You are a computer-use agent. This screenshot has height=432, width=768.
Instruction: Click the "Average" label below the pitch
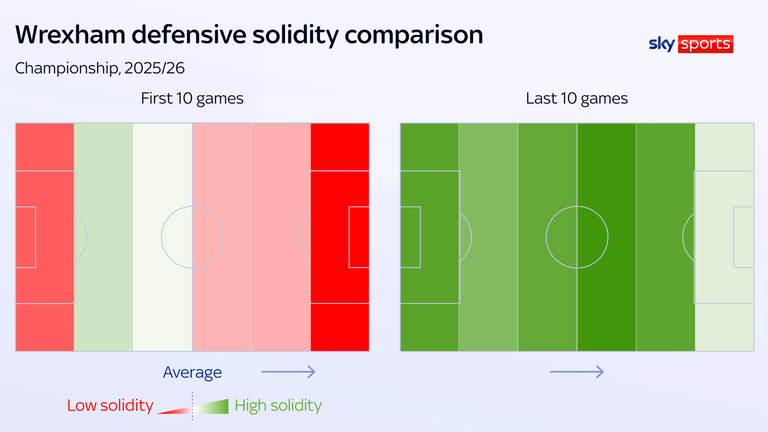tap(192, 372)
